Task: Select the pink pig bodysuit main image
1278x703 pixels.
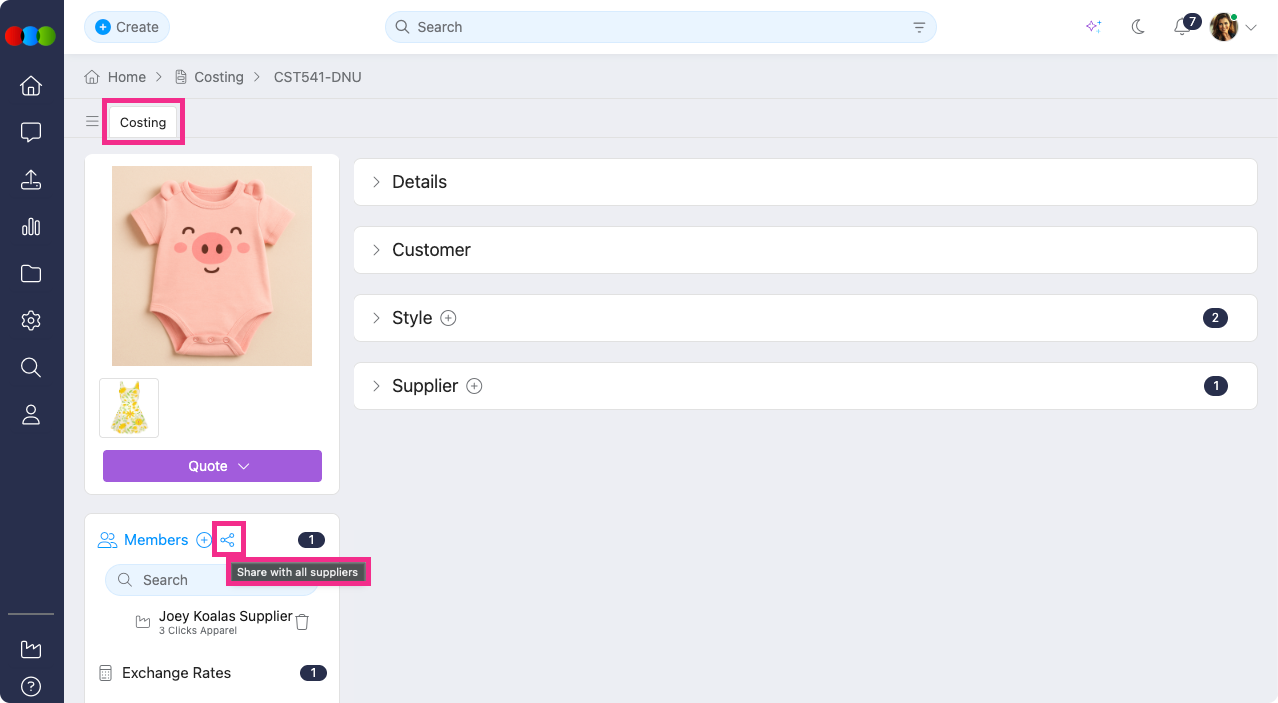Action: [212, 266]
